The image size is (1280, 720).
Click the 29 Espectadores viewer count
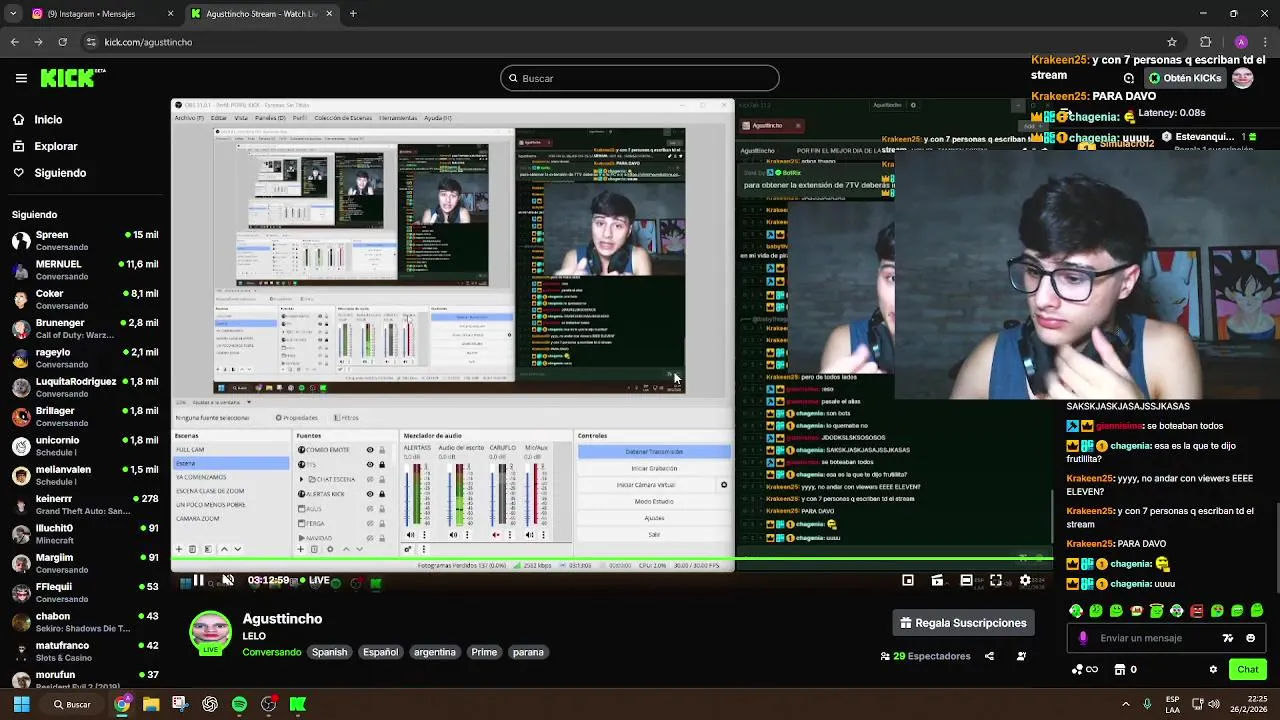coord(925,656)
